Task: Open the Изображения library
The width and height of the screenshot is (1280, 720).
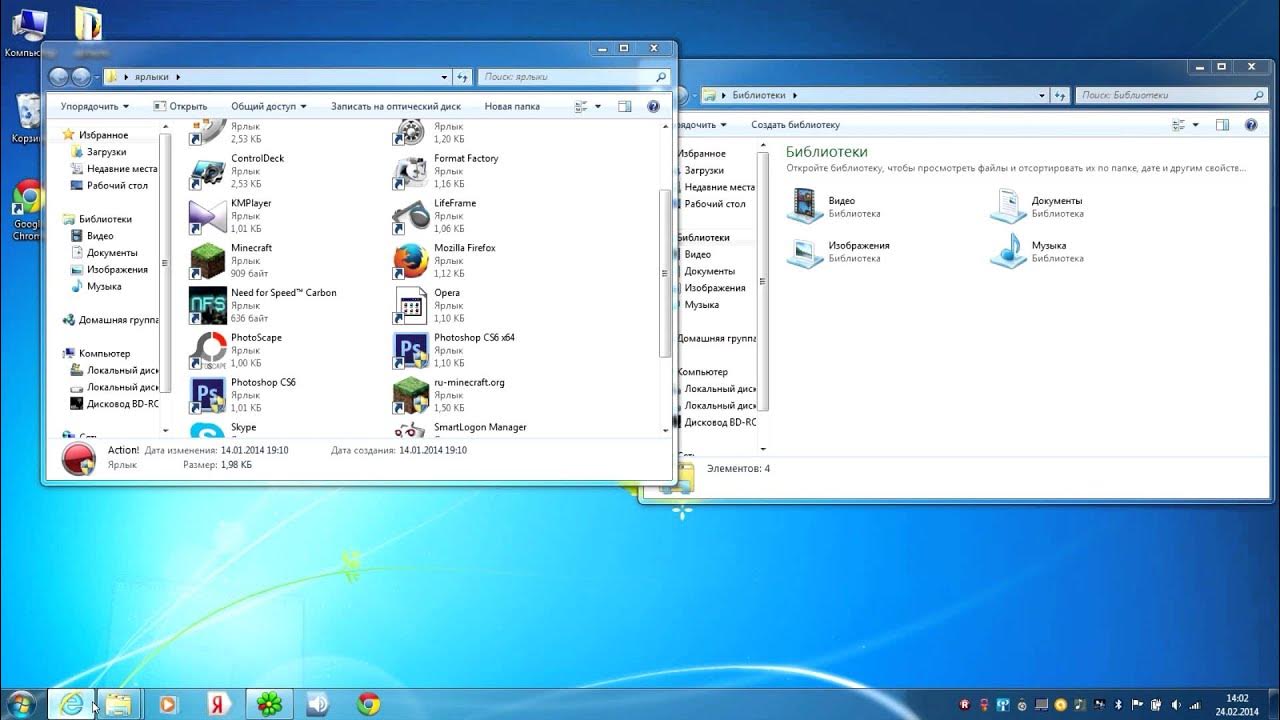Action: coord(838,251)
